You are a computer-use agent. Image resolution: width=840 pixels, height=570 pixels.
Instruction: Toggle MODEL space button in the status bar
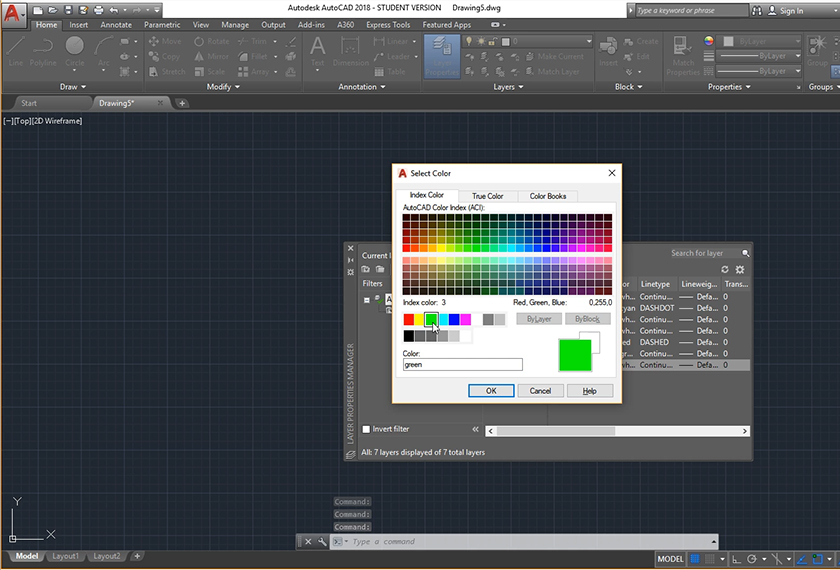[671, 558]
